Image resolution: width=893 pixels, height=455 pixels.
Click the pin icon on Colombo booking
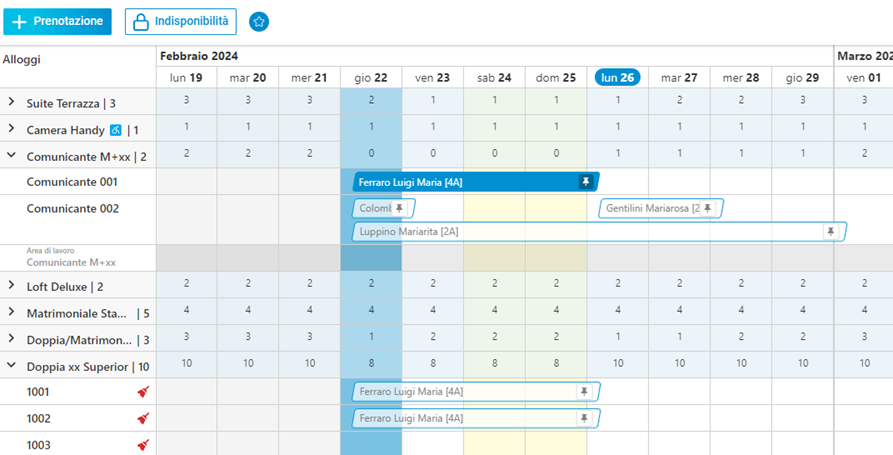pos(399,208)
